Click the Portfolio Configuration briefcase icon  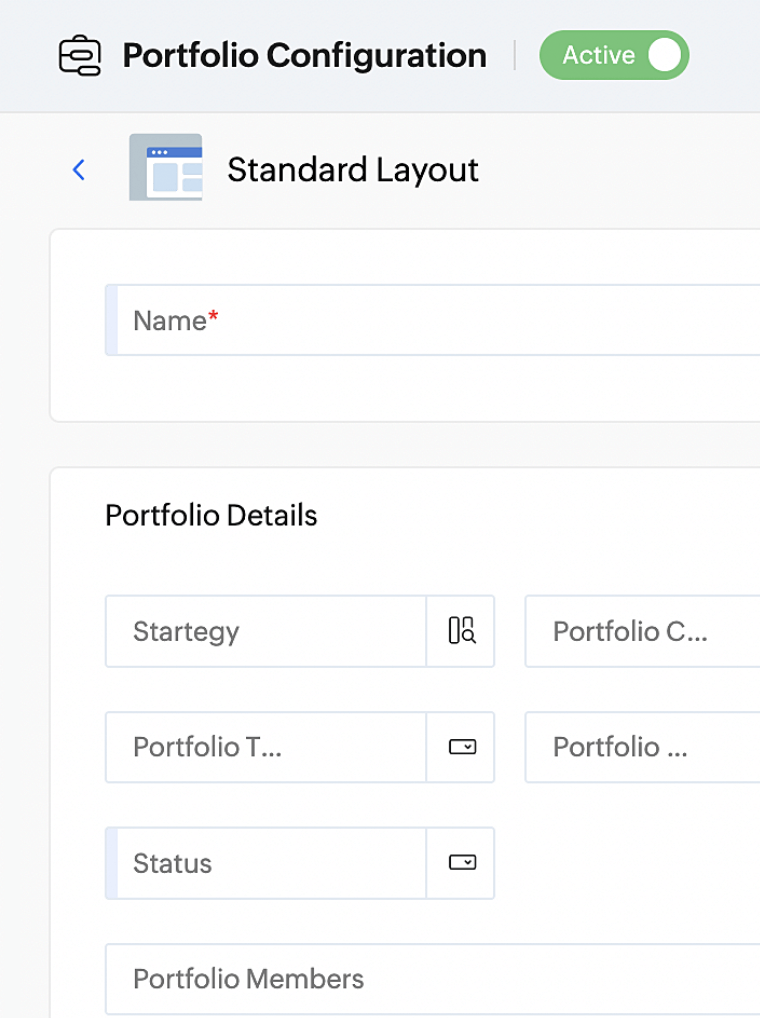pyautogui.click(x=82, y=56)
